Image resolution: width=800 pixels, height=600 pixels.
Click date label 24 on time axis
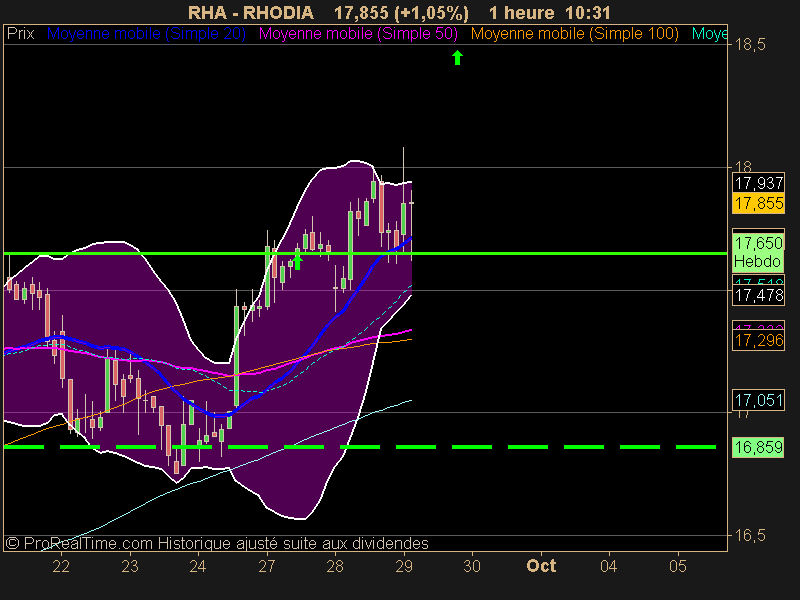coord(198,566)
